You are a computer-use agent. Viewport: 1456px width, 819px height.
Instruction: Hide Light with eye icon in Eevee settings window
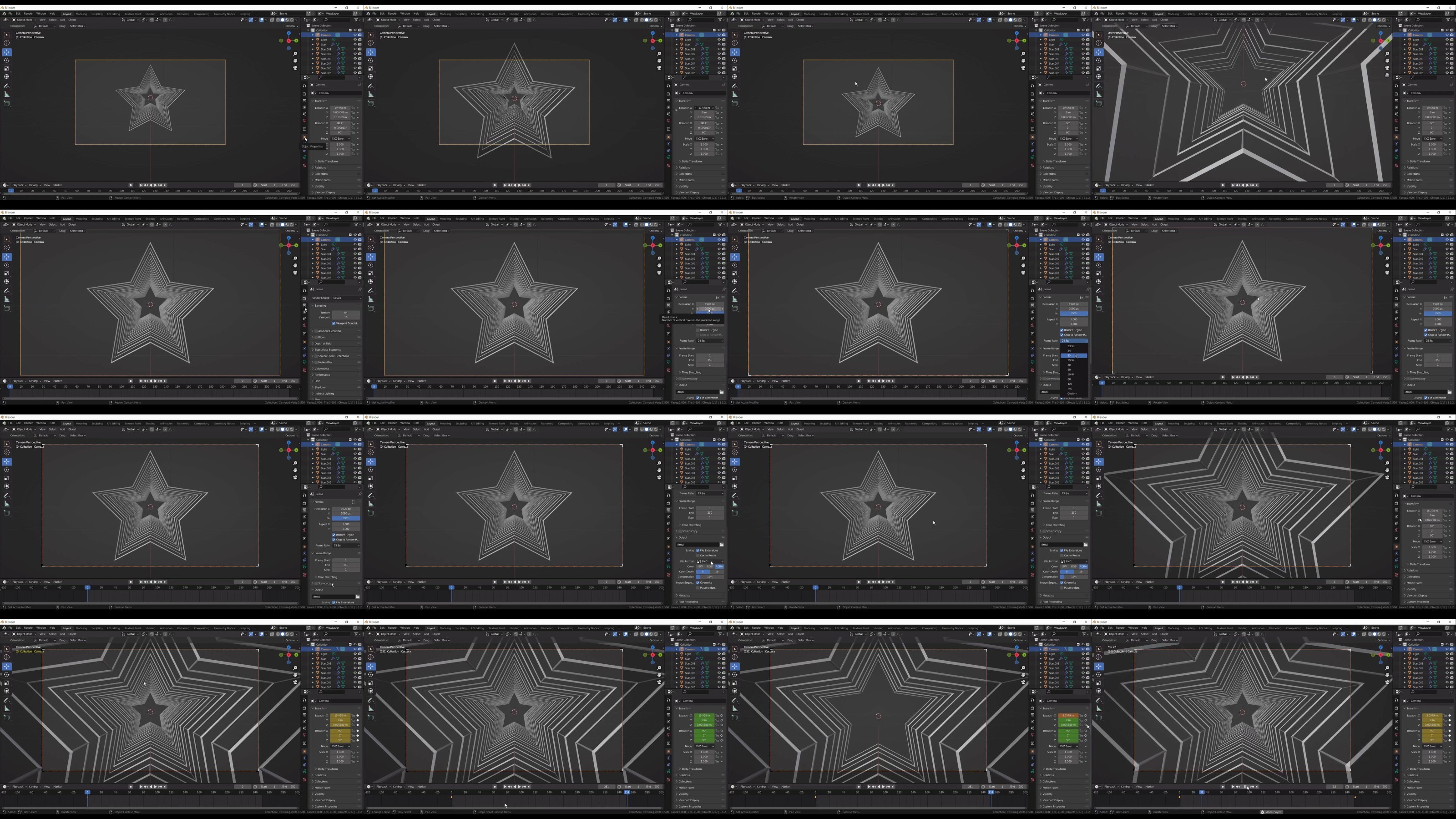(355, 244)
